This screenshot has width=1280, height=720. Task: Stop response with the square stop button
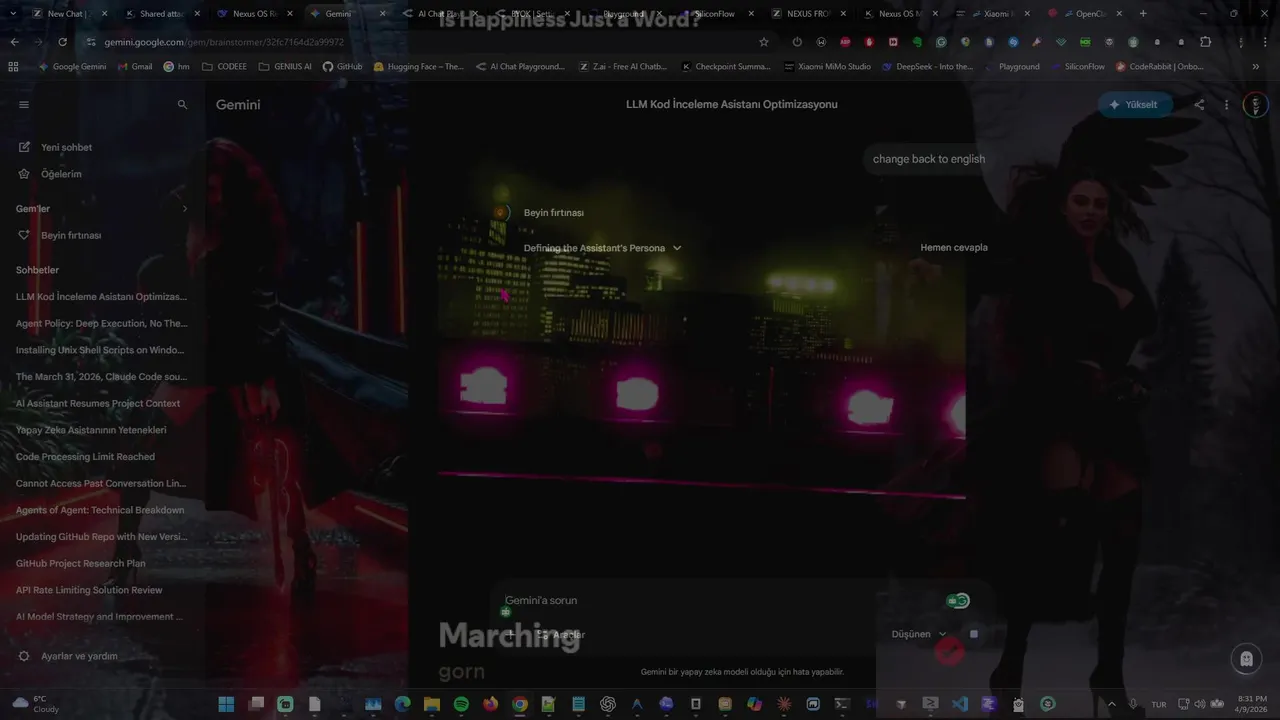pos(974,634)
